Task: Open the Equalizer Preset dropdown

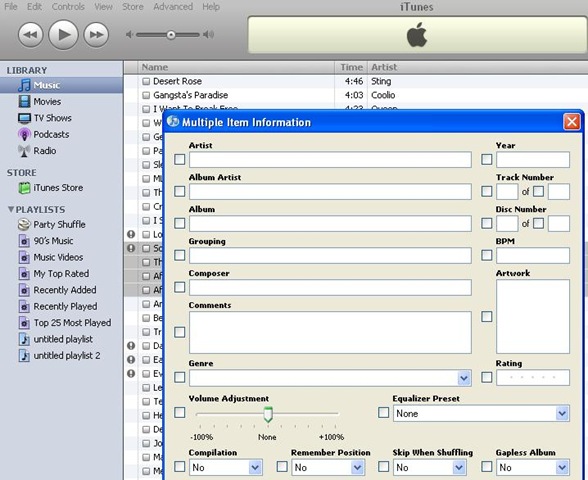Action: tap(561, 413)
